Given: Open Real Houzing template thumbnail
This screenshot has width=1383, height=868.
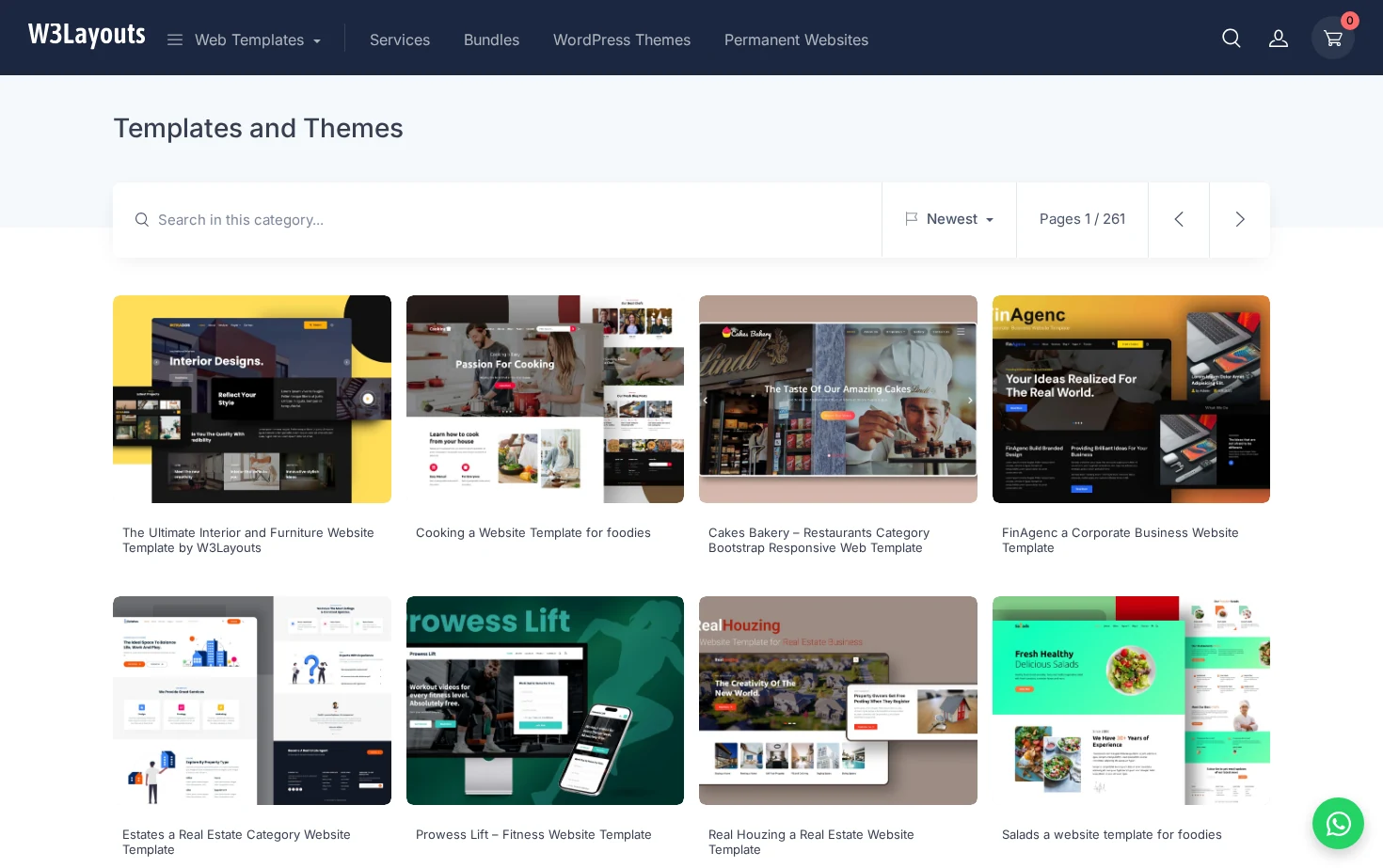Looking at the screenshot, I should pos(838,701).
